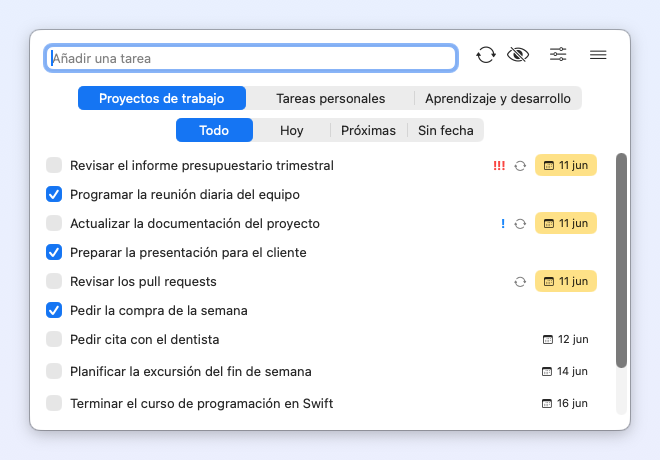Screen dimensions: 660x460
Task: Check 'Revisar el informe presupuestario trimestral' checkbox
Action: (54, 165)
